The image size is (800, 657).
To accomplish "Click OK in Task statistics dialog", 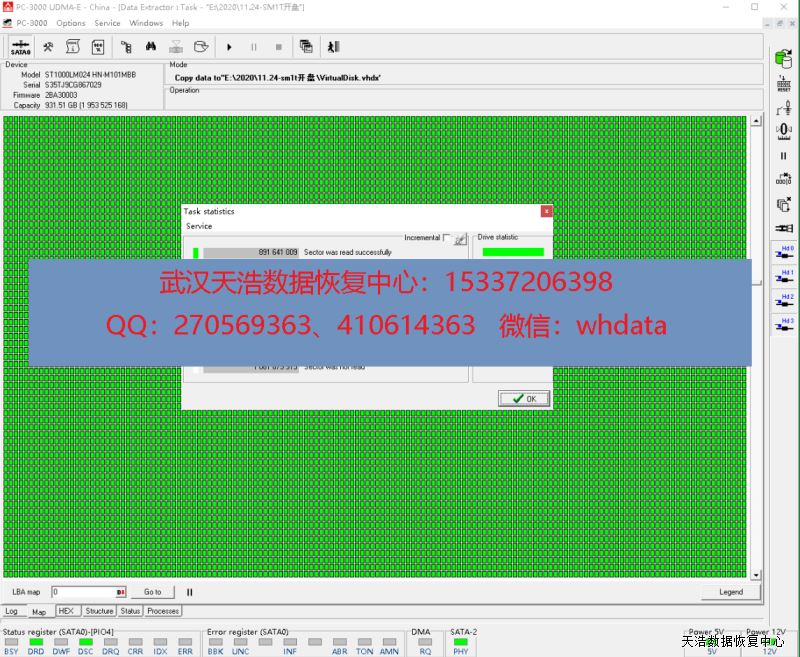I will 524,398.
